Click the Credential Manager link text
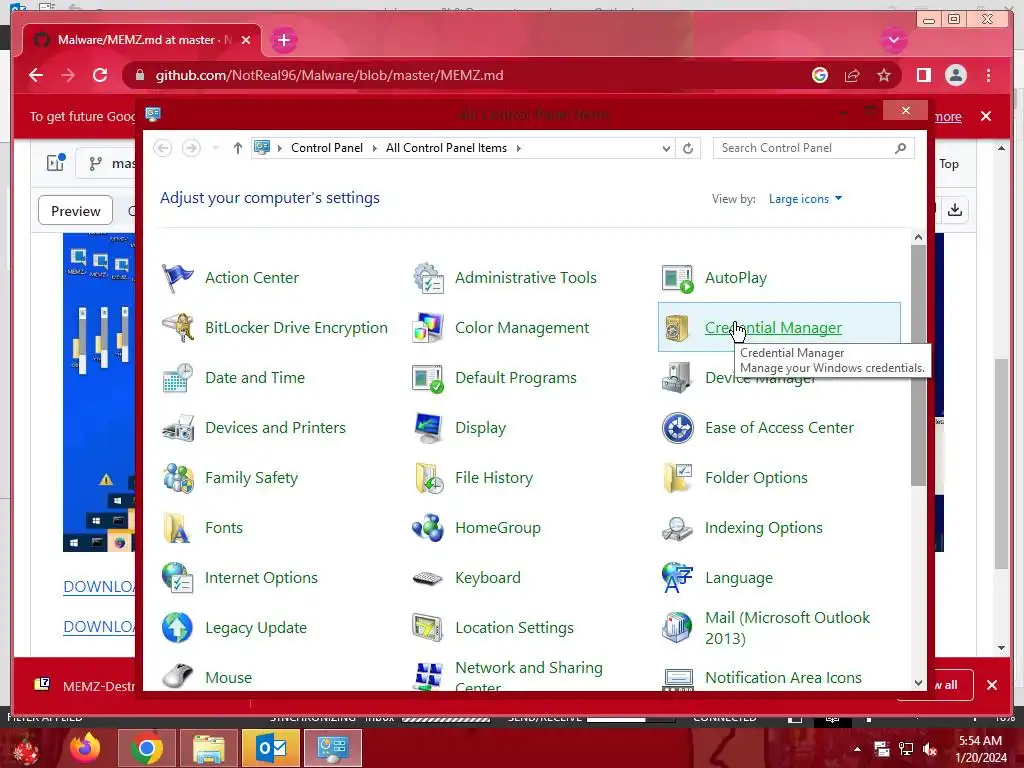The width and height of the screenshot is (1024, 768). [x=773, y=328]
